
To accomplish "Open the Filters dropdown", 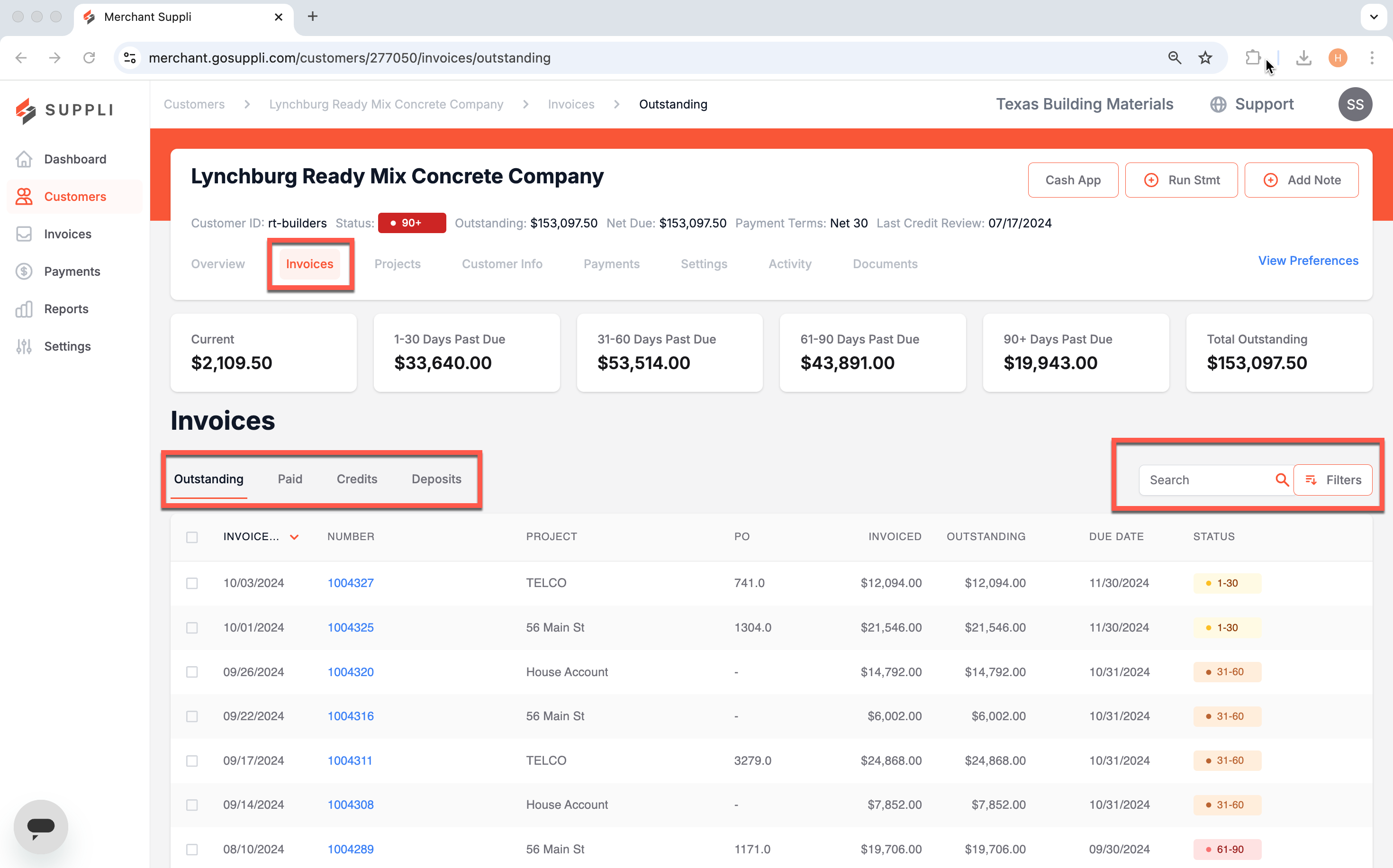I will [1332, 479].
